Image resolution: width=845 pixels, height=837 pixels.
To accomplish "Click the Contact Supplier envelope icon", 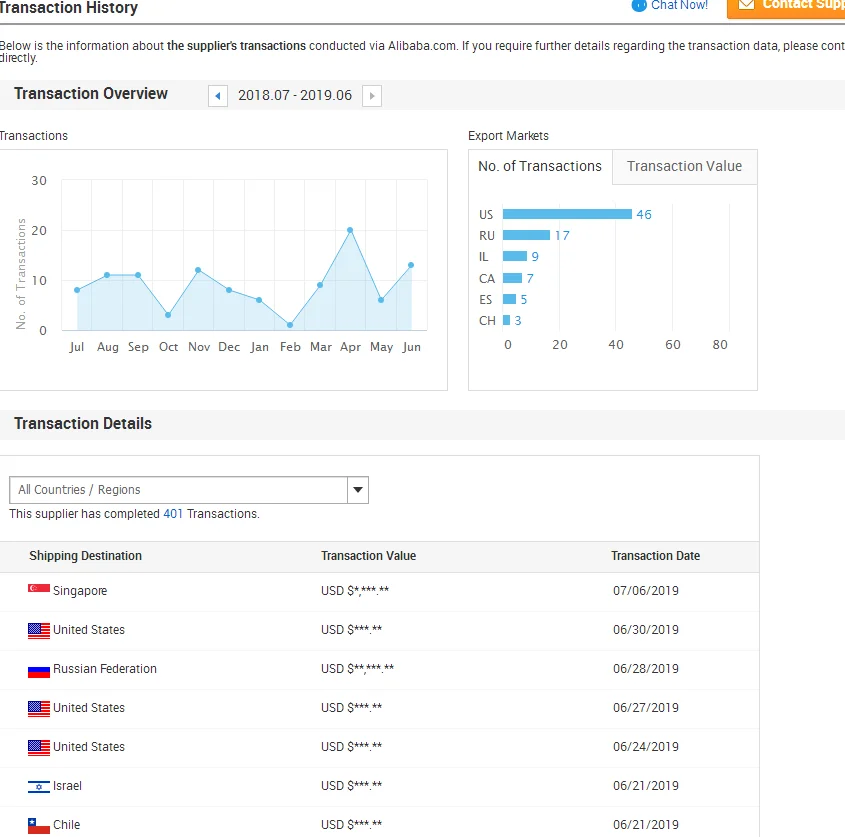I will click(745, 5).
